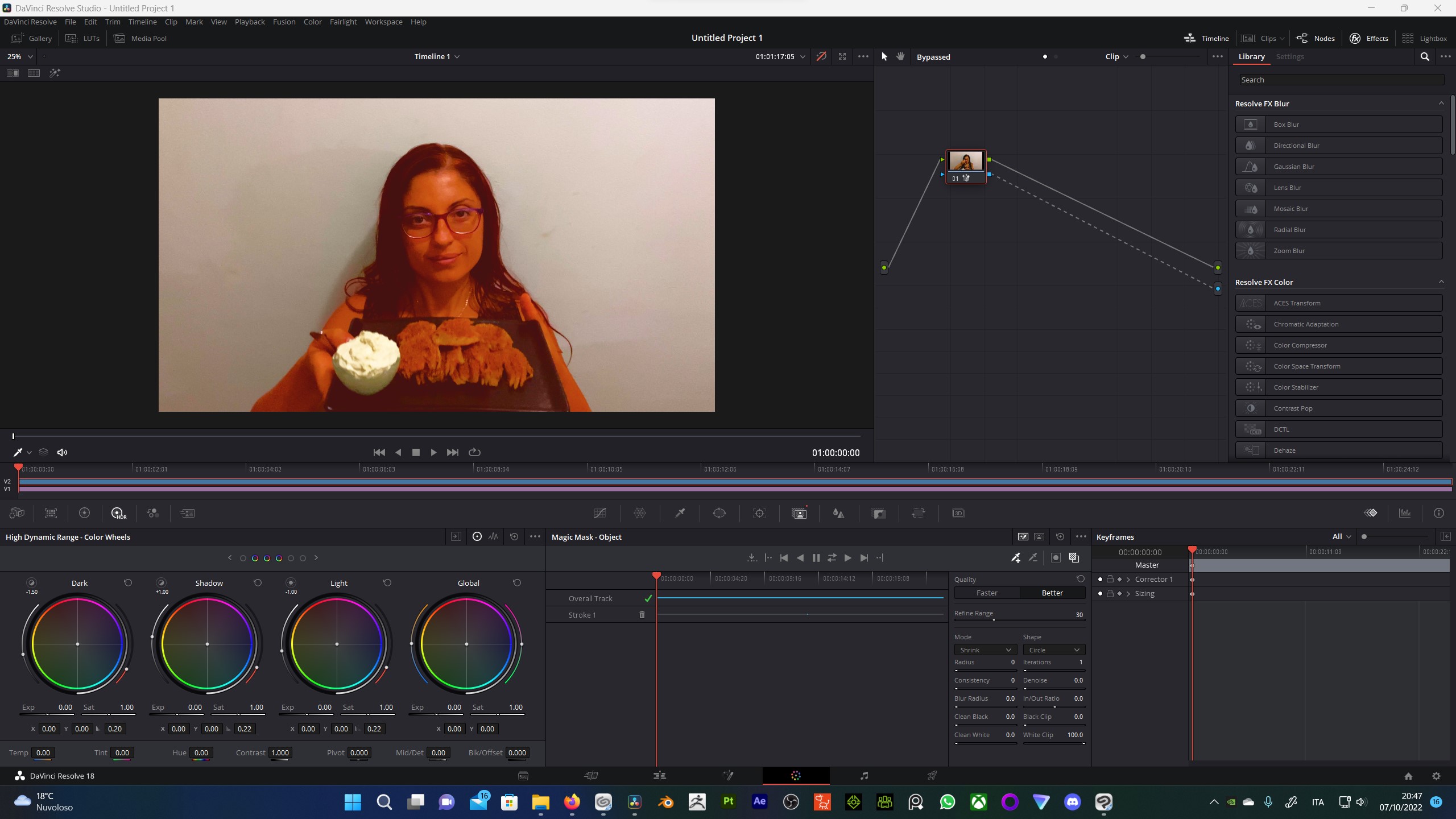Open the Blur and Sharpen palette
Viewport: 1456px width, 819px height.
838,513
